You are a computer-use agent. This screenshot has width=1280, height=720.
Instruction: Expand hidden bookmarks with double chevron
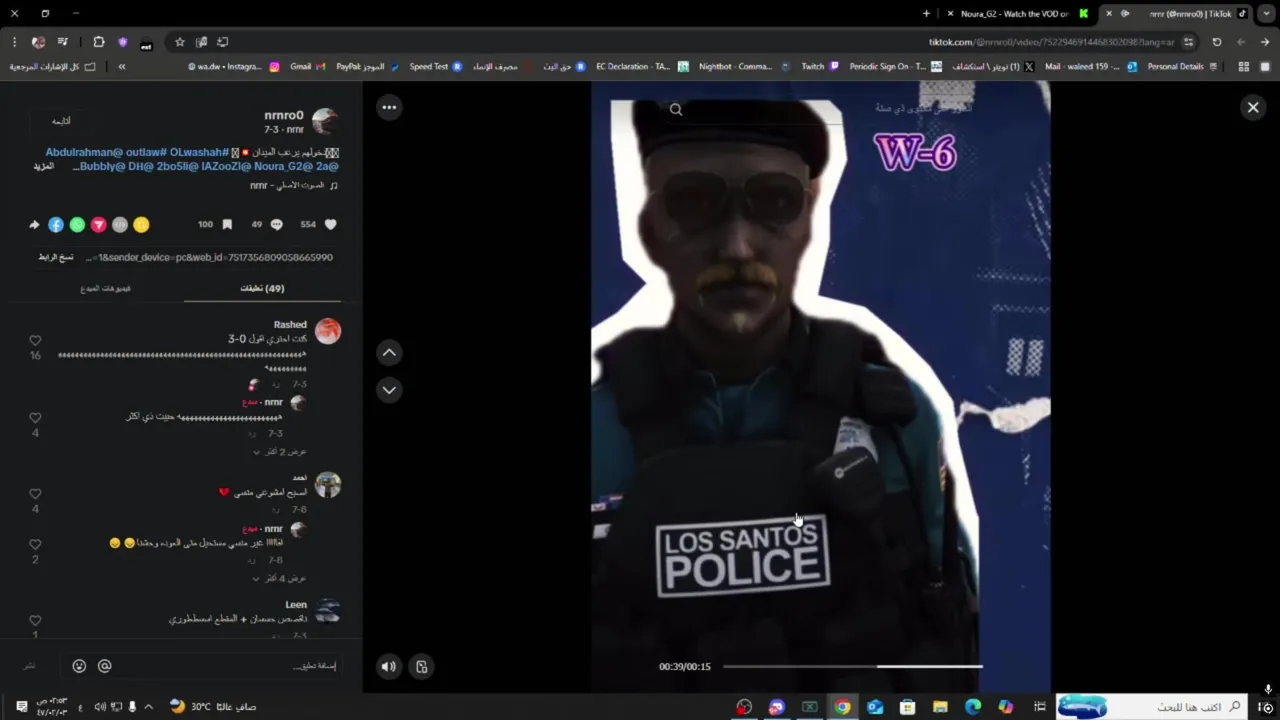click(x=122, y=66)
